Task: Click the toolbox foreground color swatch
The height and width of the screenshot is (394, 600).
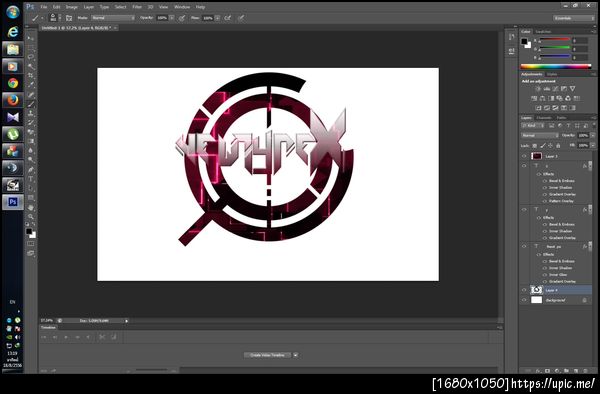Action: coord(29,231)
